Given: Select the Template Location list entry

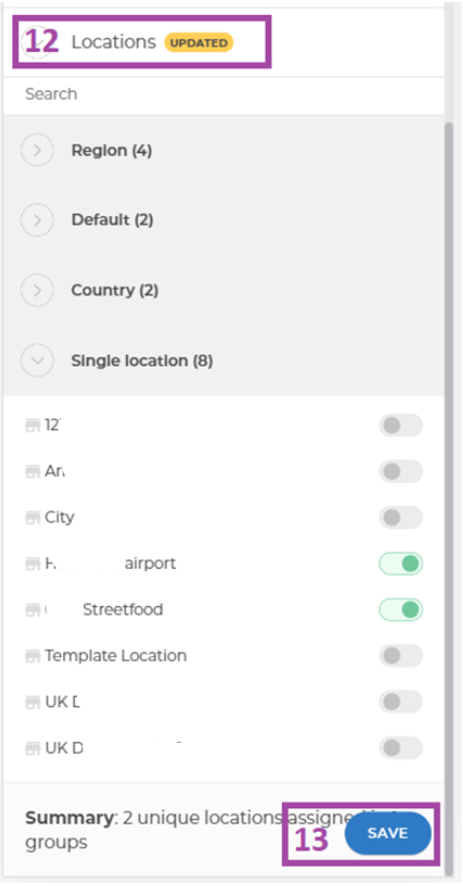Looking at the screenshot, I should pos(115,656).
